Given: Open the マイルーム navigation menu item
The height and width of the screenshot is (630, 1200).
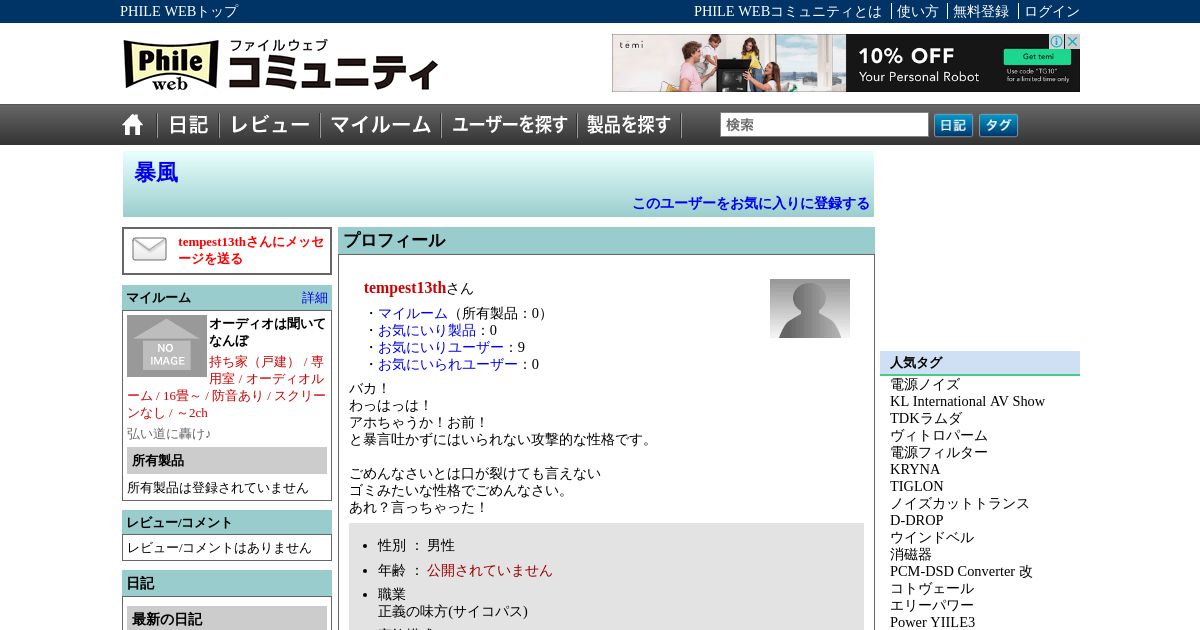Looking at the screenshot, I should click(381, 125).
